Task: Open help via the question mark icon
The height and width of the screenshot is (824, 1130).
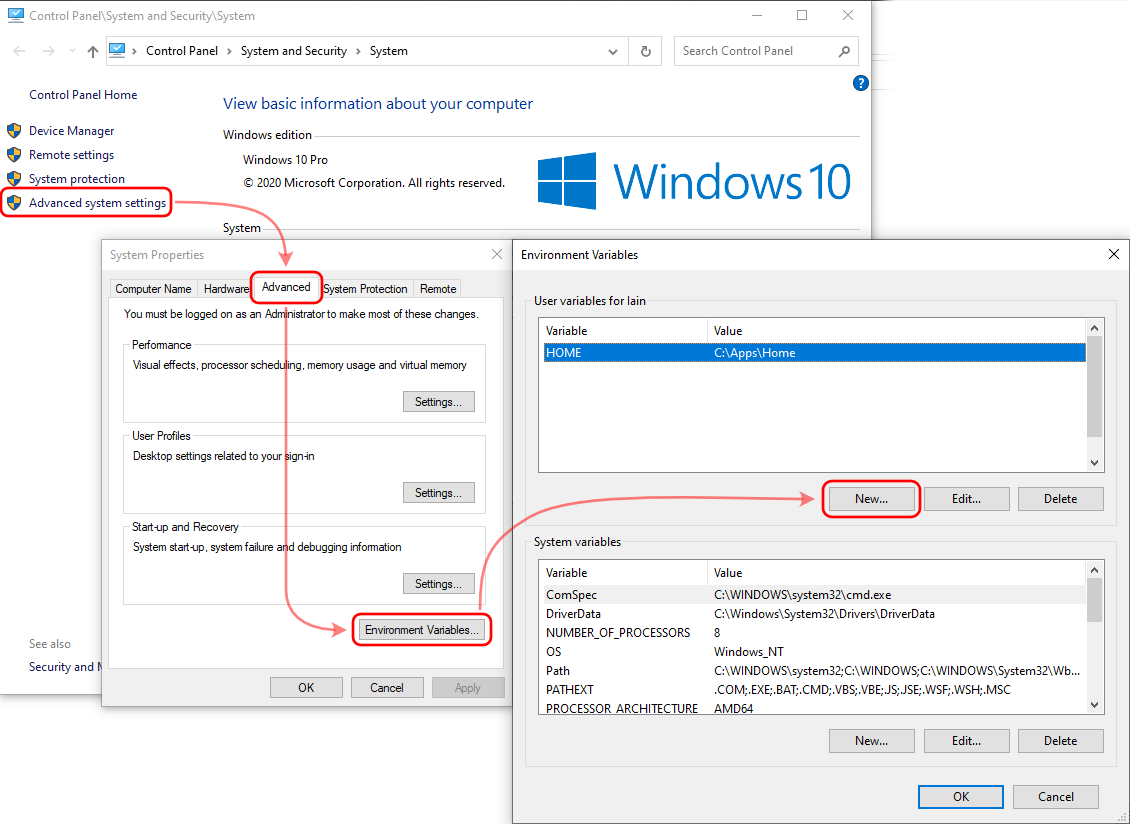Action: [861, 83]
